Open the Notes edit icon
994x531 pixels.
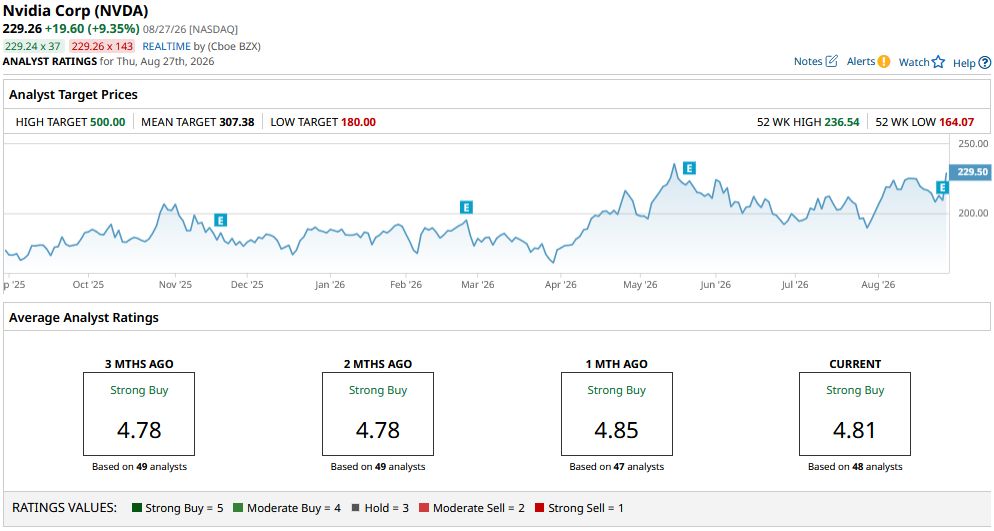(x=831, y=61)
